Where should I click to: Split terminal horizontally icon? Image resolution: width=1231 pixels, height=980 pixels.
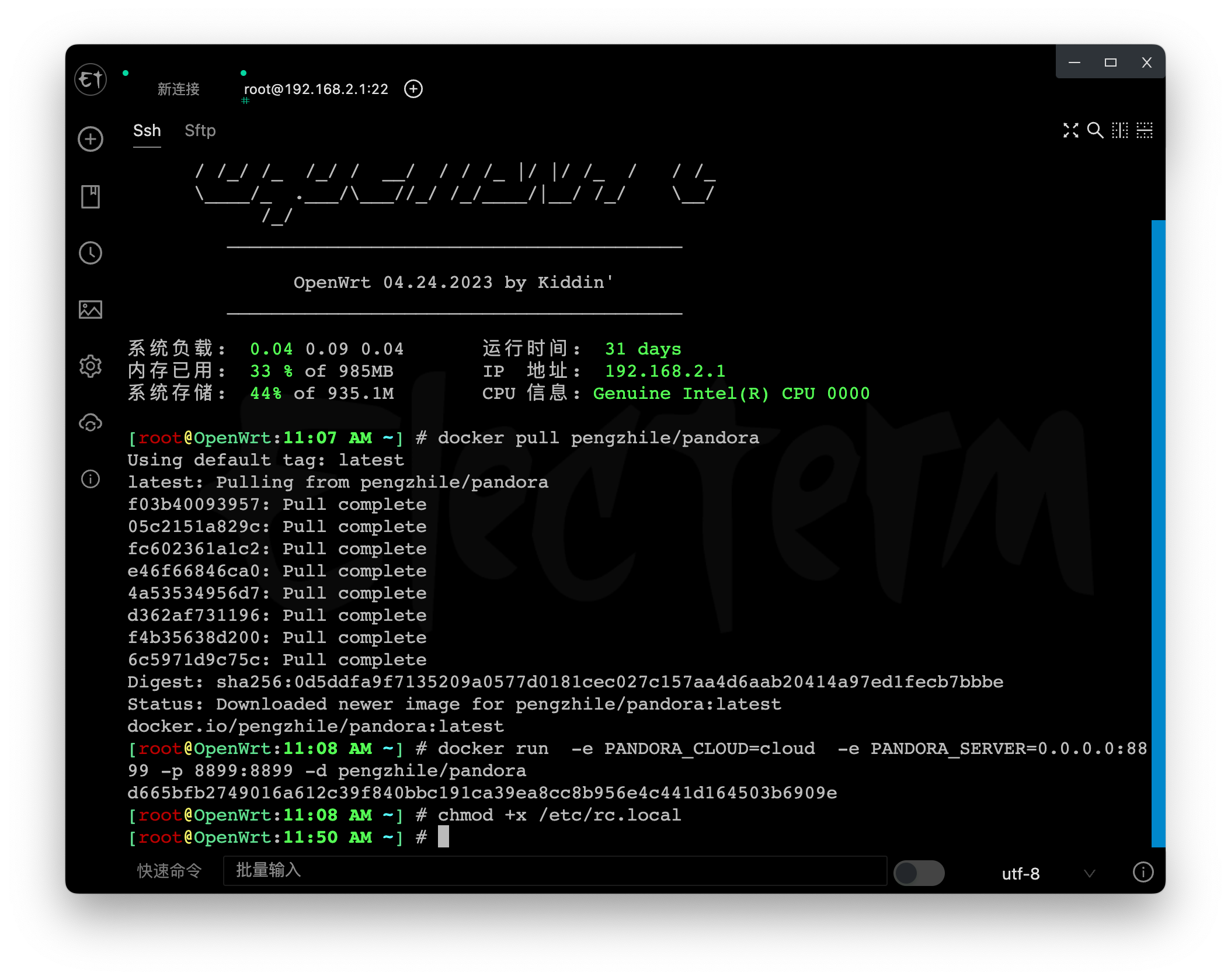click(1145, 130)
